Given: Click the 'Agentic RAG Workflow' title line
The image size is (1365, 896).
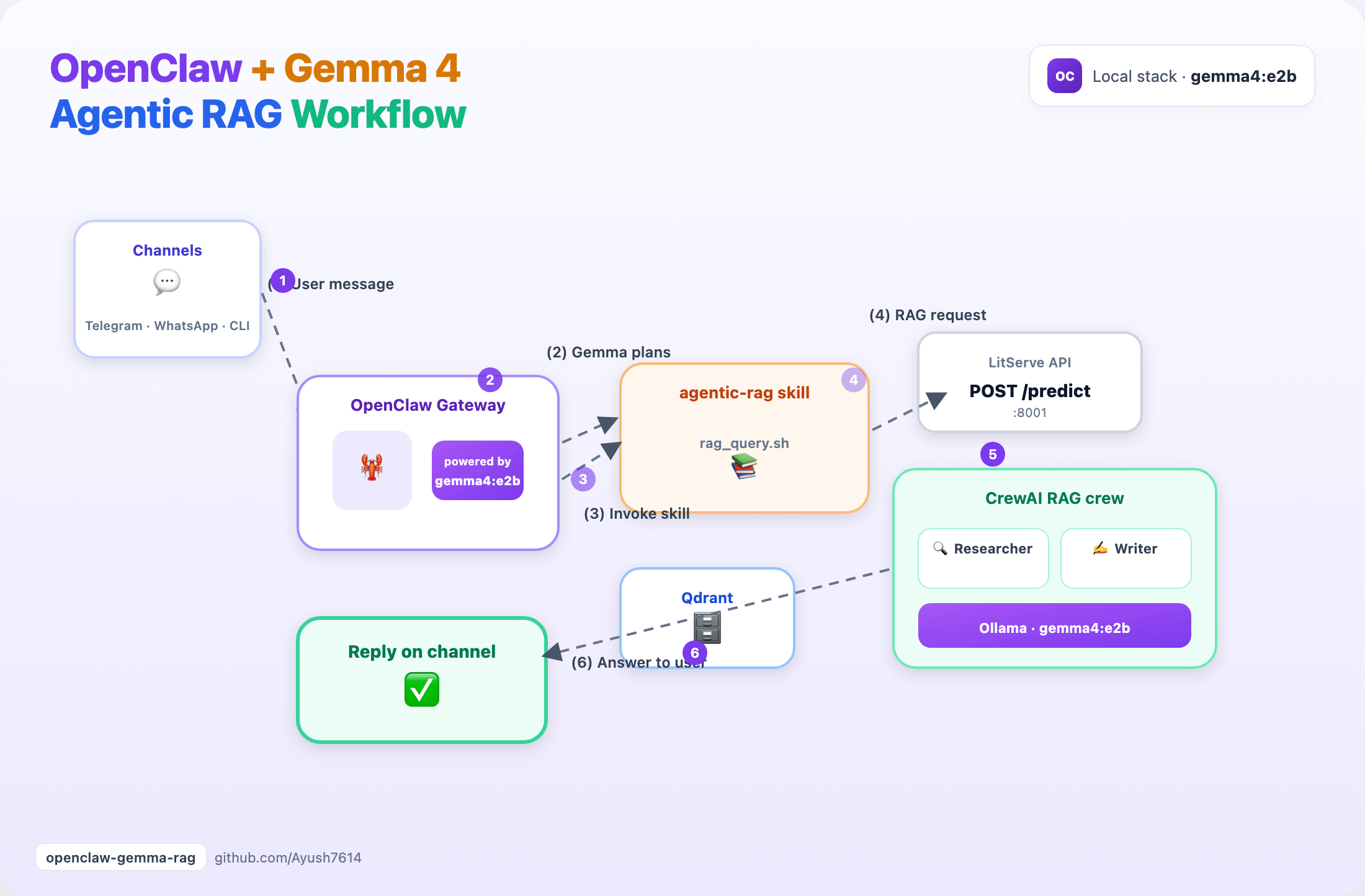Looking at the screenshot, I should [258, 115].
